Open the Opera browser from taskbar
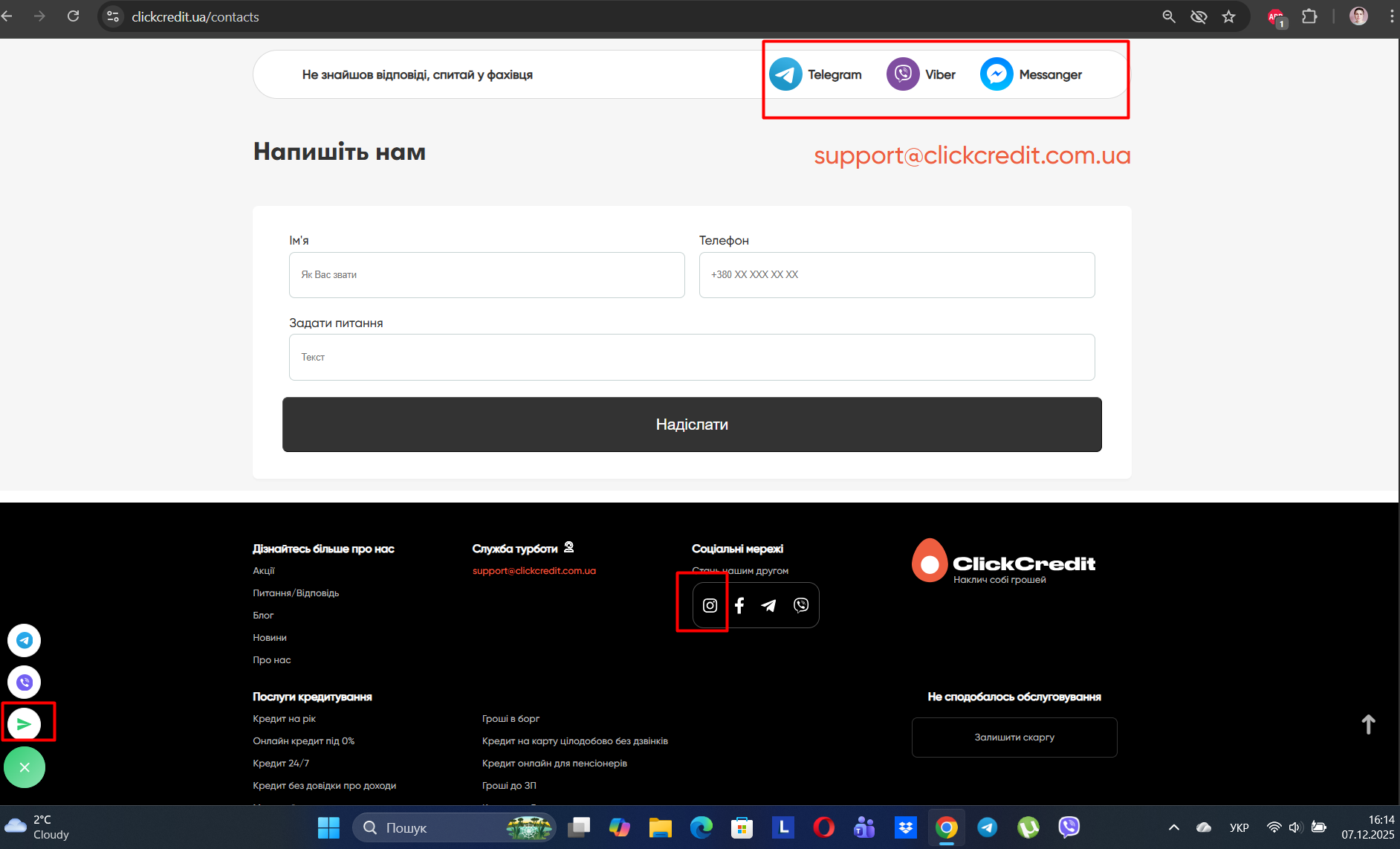1400x849 pixels. pos(823,827)
